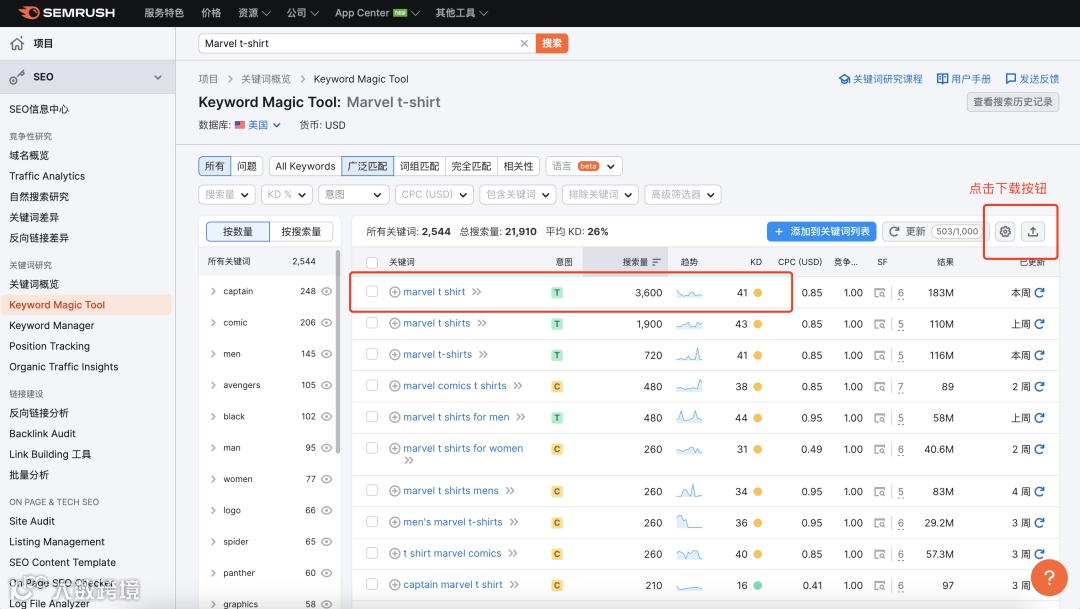Tick the checkbox for captain marvel t shirt
Image resolution: width=1080 pixels, height=609 pixels.
point(372,585)
